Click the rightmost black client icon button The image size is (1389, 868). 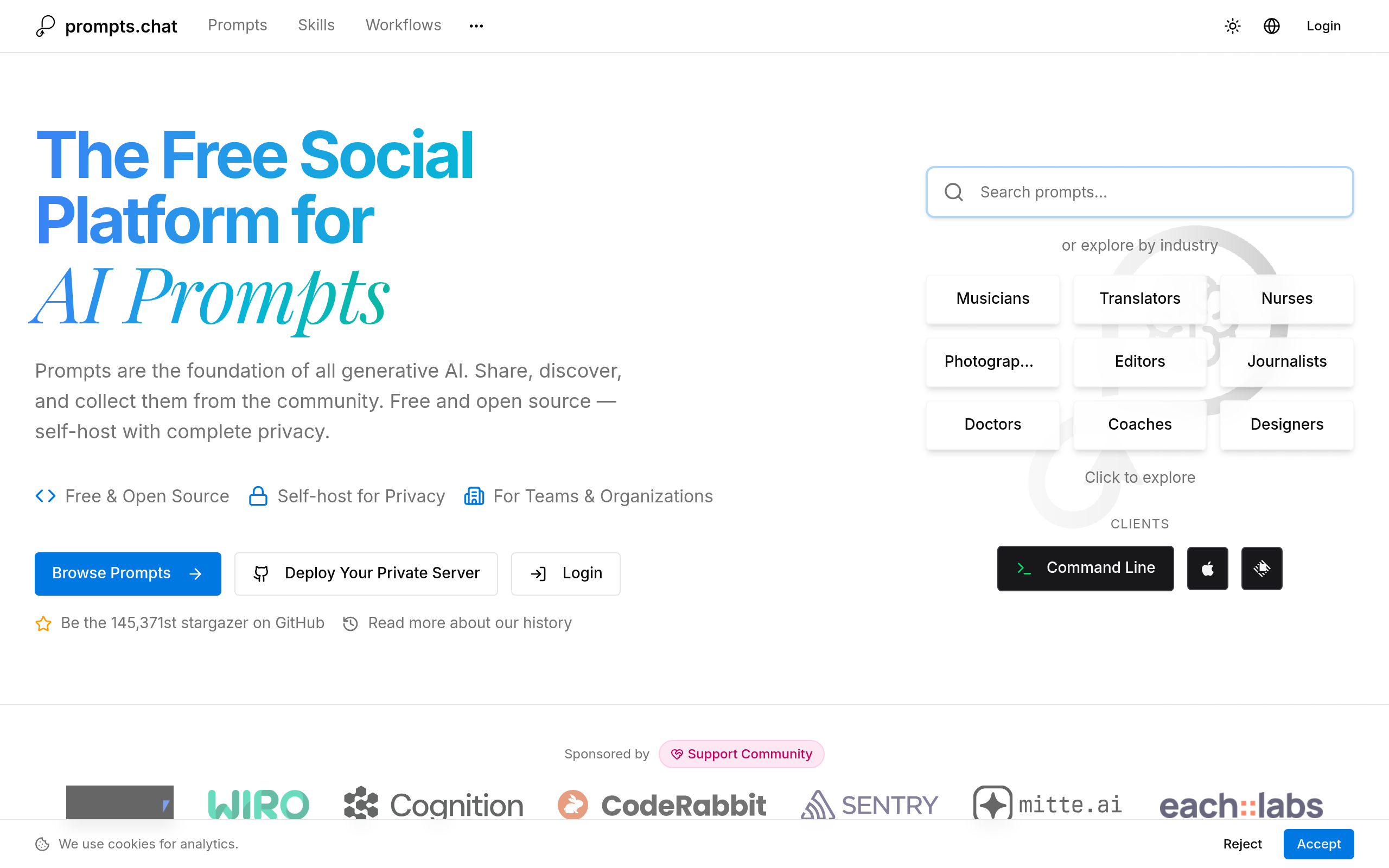click(1261, 569)
